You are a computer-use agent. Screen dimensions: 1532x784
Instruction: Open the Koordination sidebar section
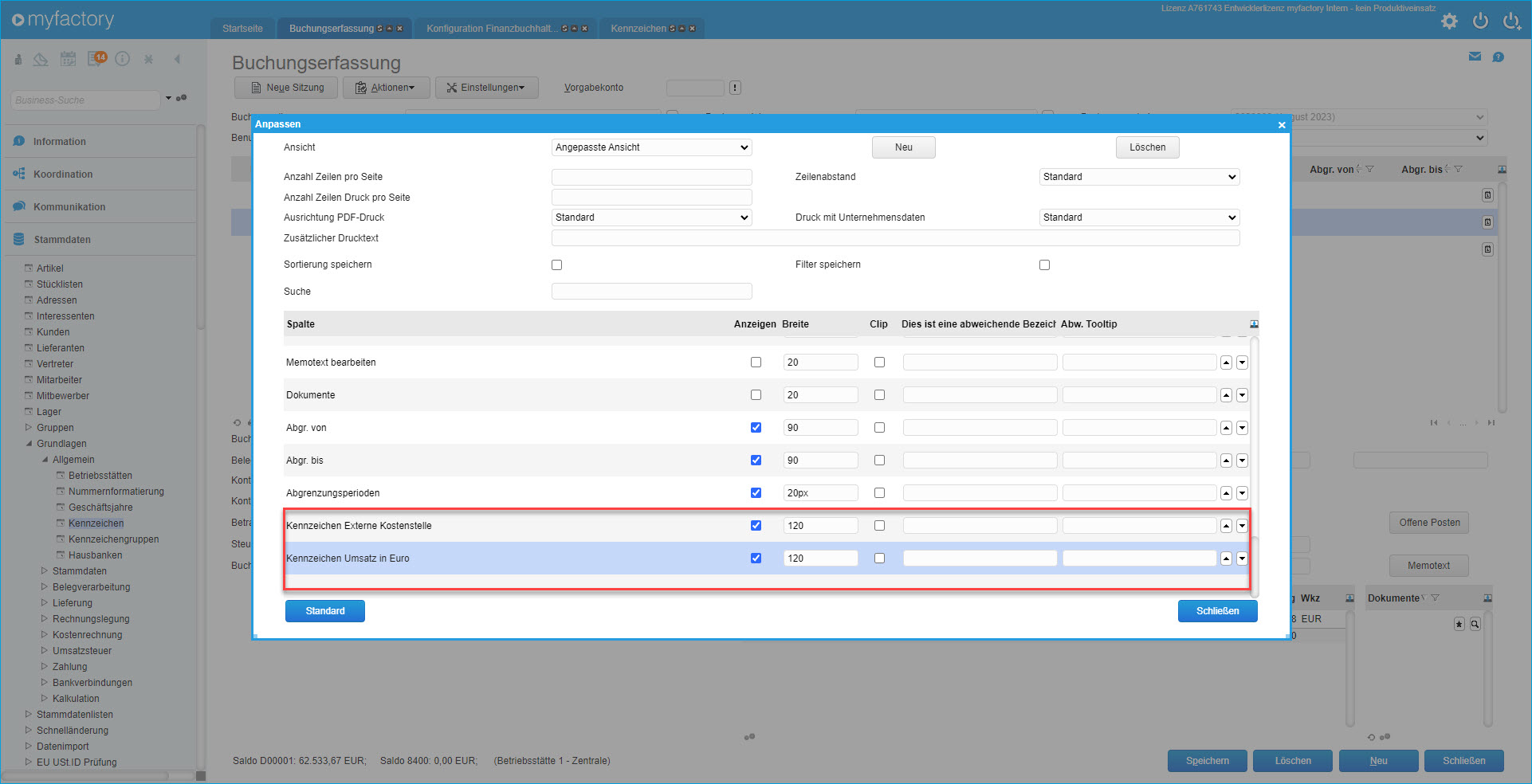(x=100, y=174)
